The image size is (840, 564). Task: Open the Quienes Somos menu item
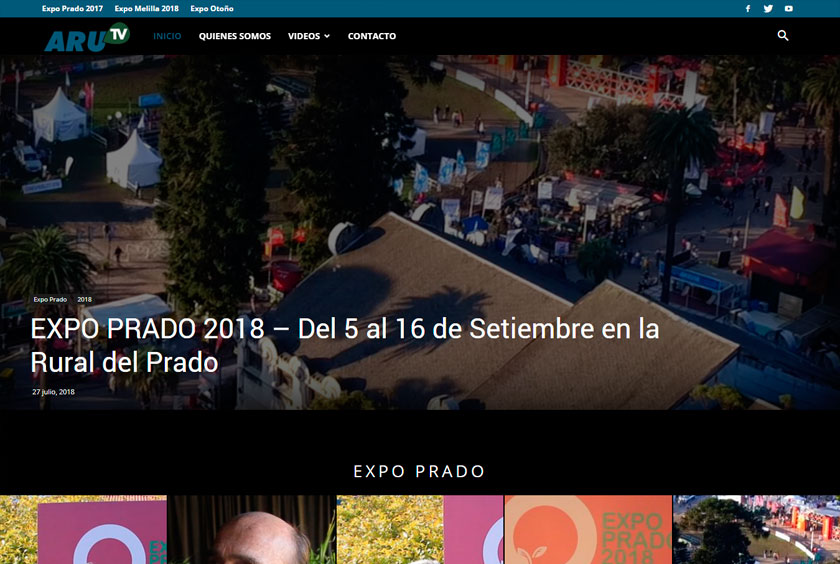tap(235, 36)
